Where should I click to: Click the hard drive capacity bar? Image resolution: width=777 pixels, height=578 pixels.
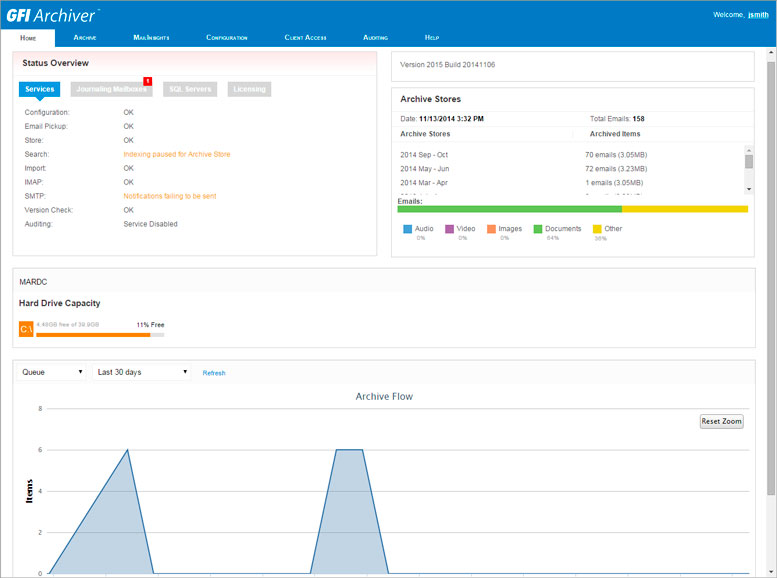[99, 334]
